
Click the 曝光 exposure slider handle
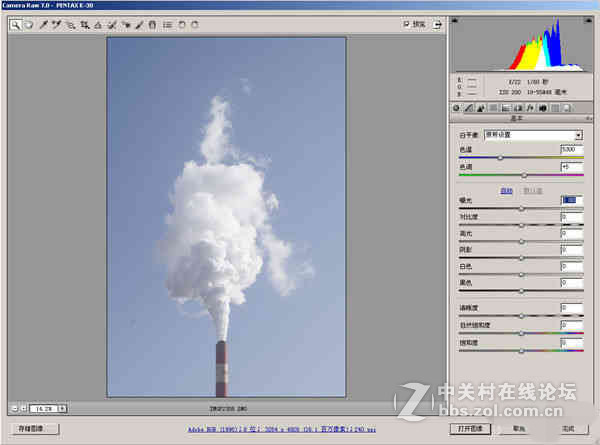pos(521,208)
